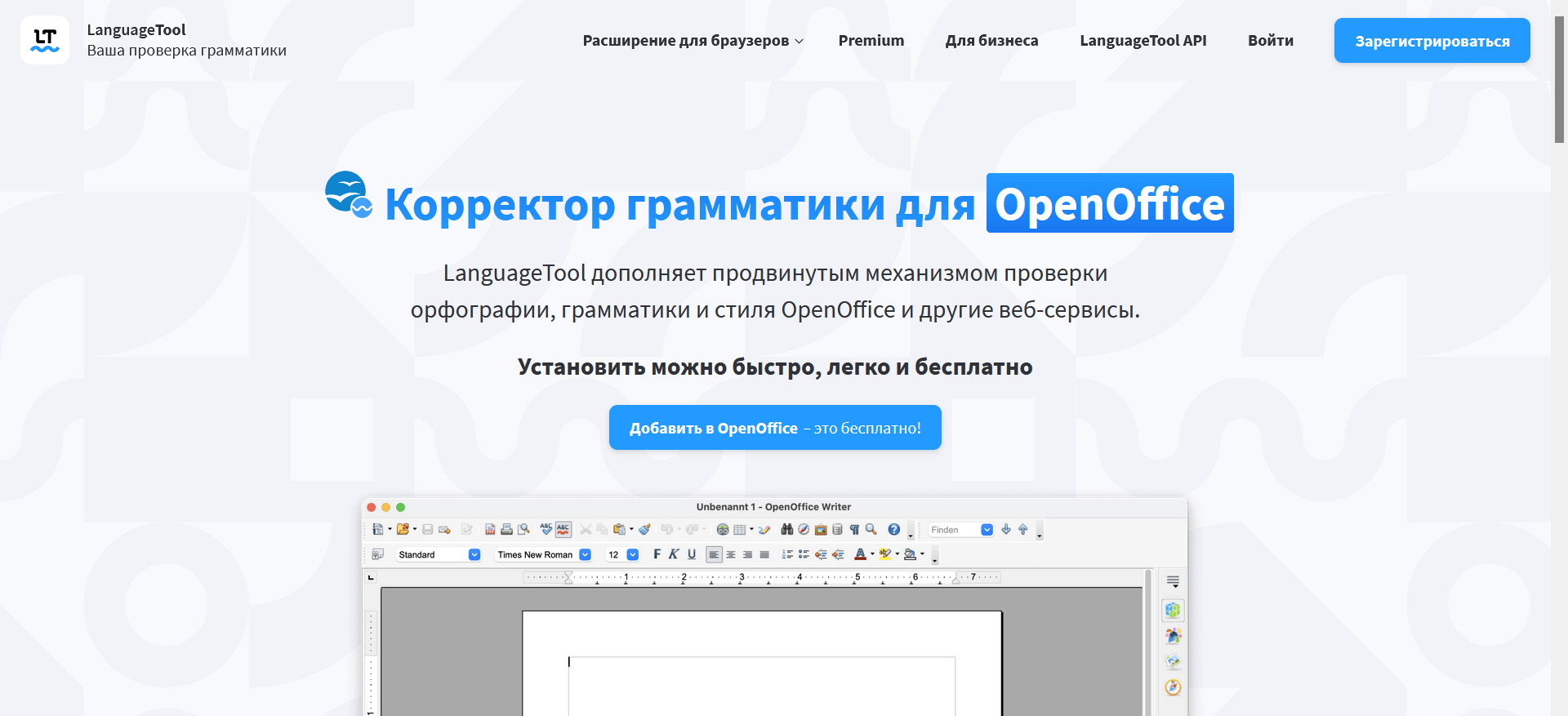Viewport: 1568px width, 716px height.
Task: Select Align Right alignment
Action: [747, 554]
